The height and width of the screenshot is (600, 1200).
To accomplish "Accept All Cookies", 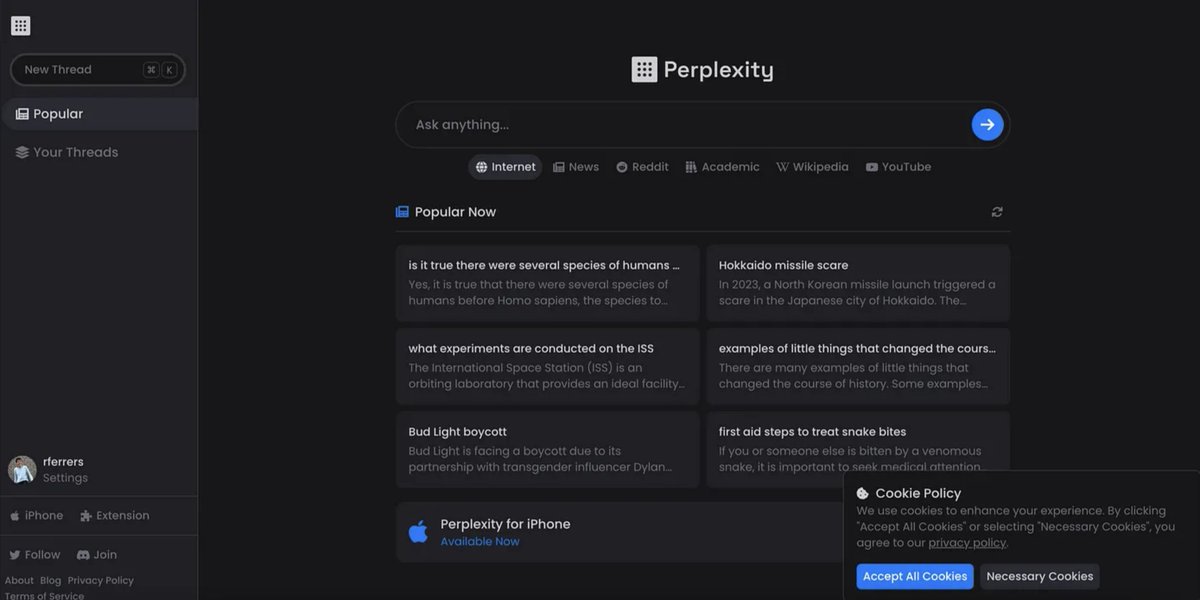I will pos(915,576).
